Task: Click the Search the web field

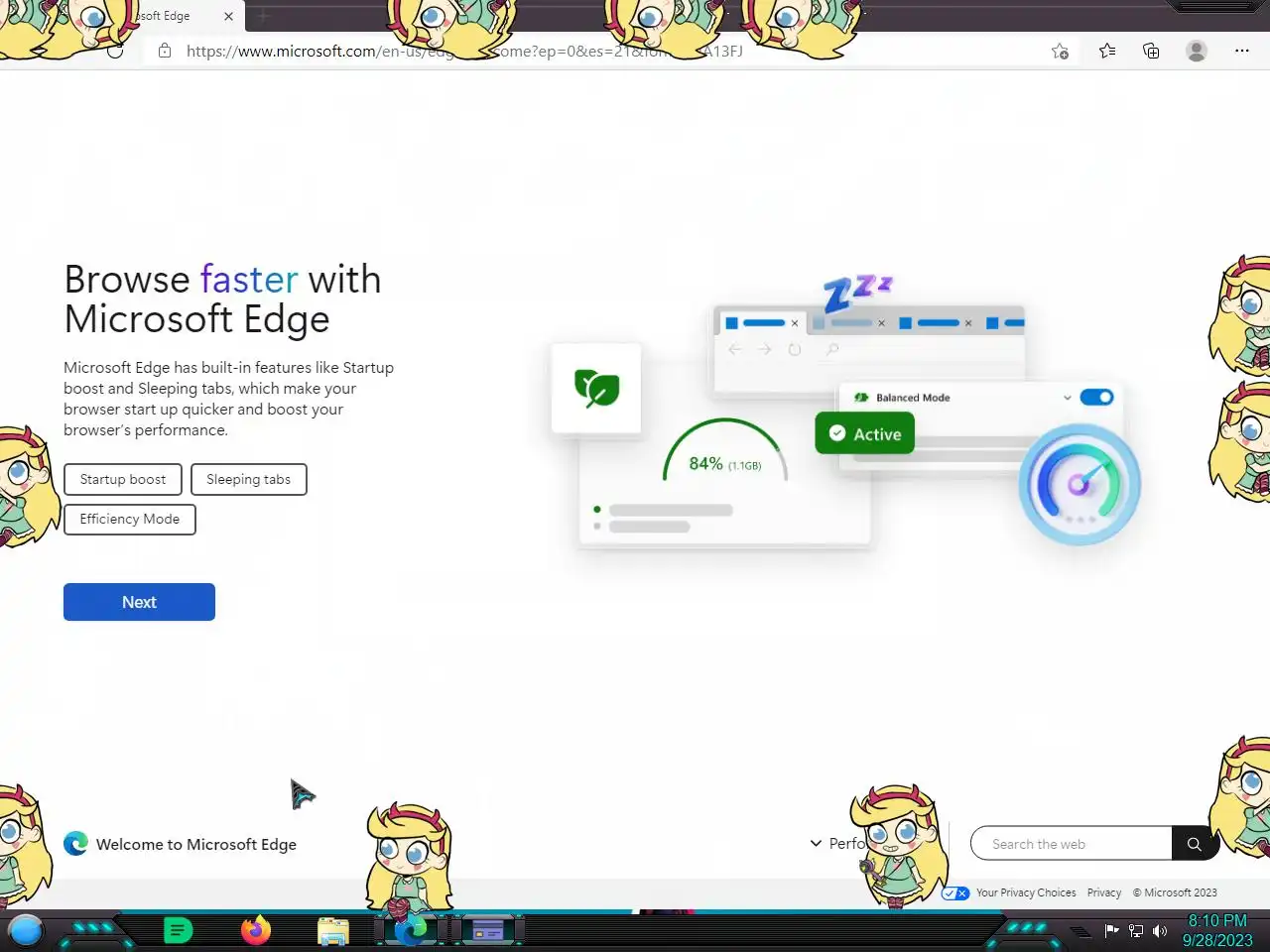Action: tap(1072, 844)
